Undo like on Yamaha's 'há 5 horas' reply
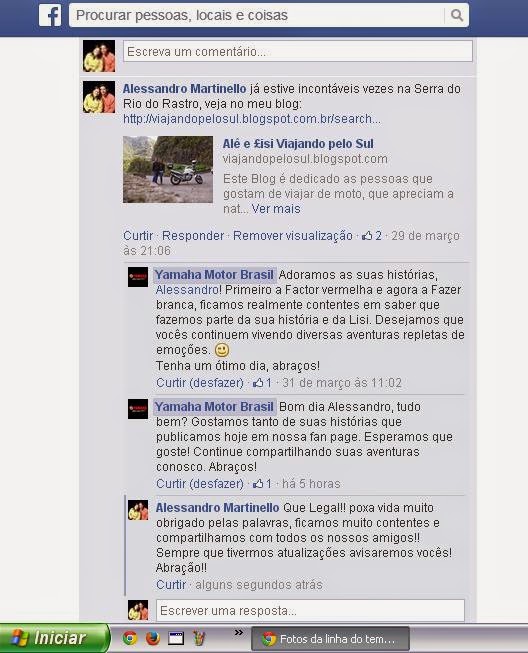Screen dimensions: 528x653 pyautogui.click(x=200, y=484)
